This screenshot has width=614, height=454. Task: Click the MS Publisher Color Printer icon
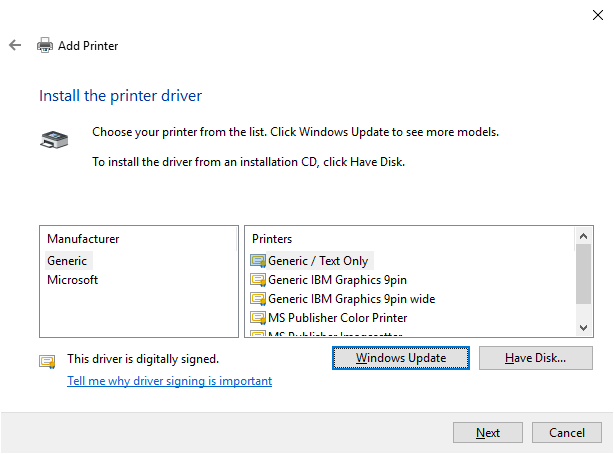point(258,318)
